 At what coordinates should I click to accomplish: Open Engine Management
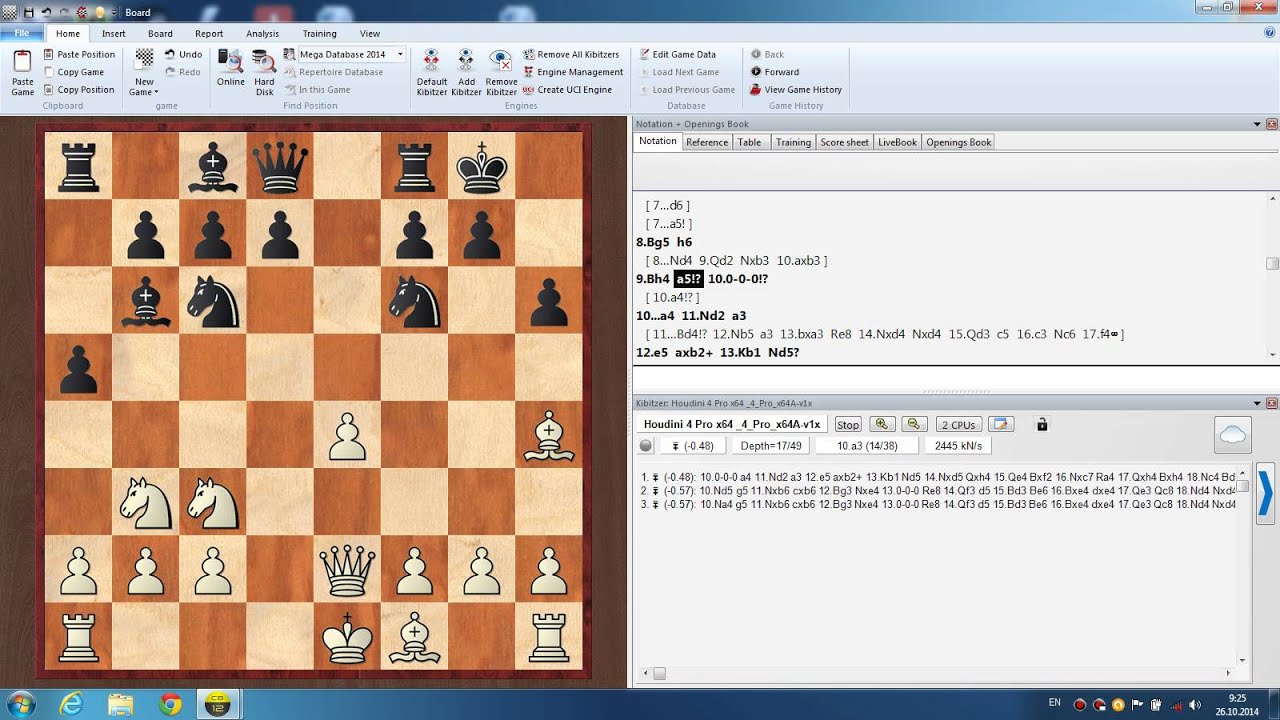[x=573, y=72]
